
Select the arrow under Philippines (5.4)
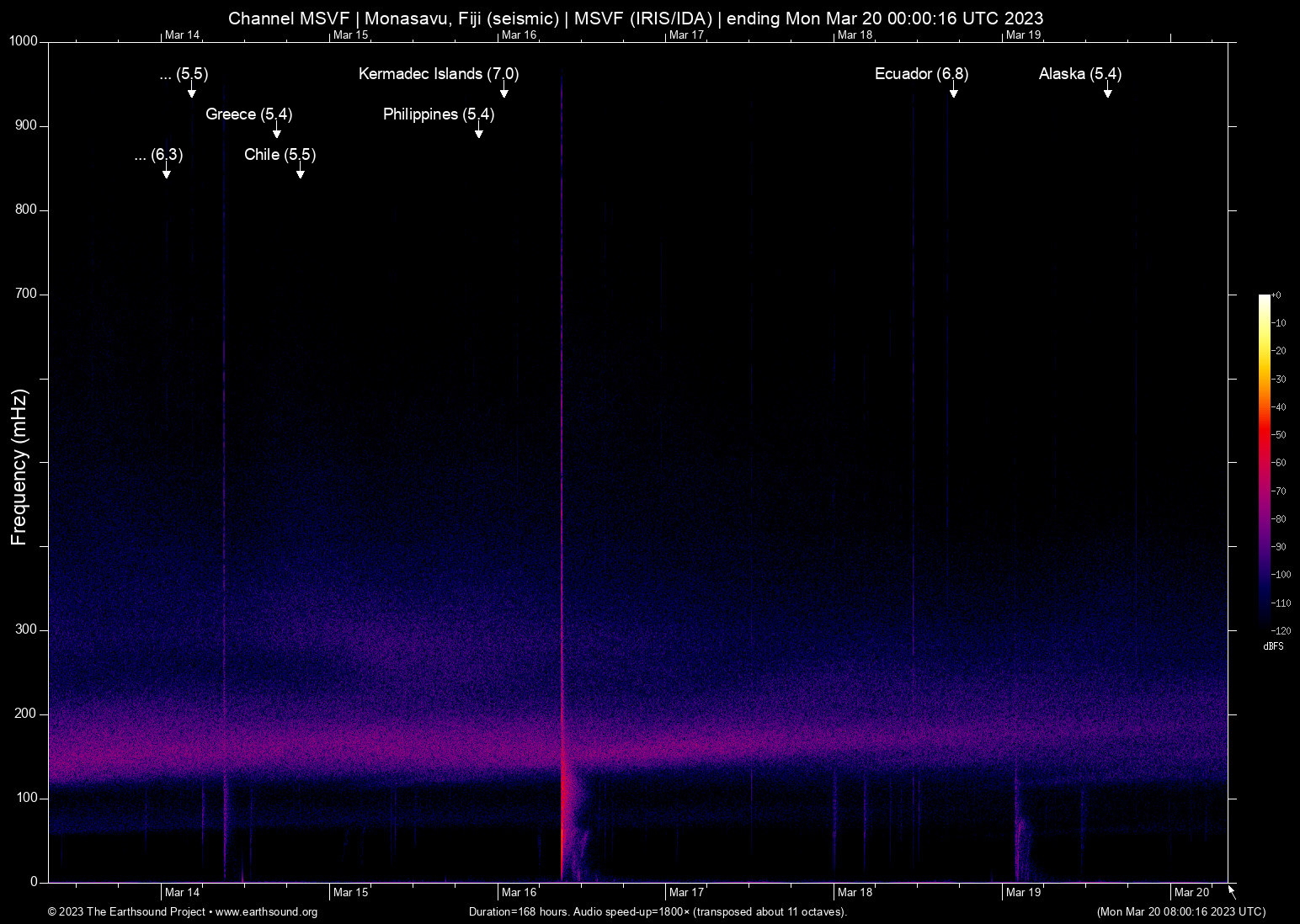[x=478, y=131]
